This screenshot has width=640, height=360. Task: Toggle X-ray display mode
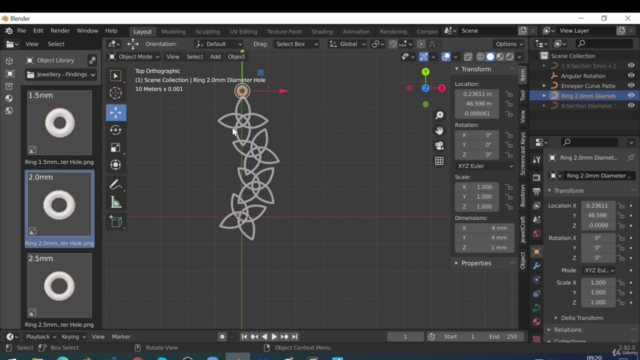(468, 57)
